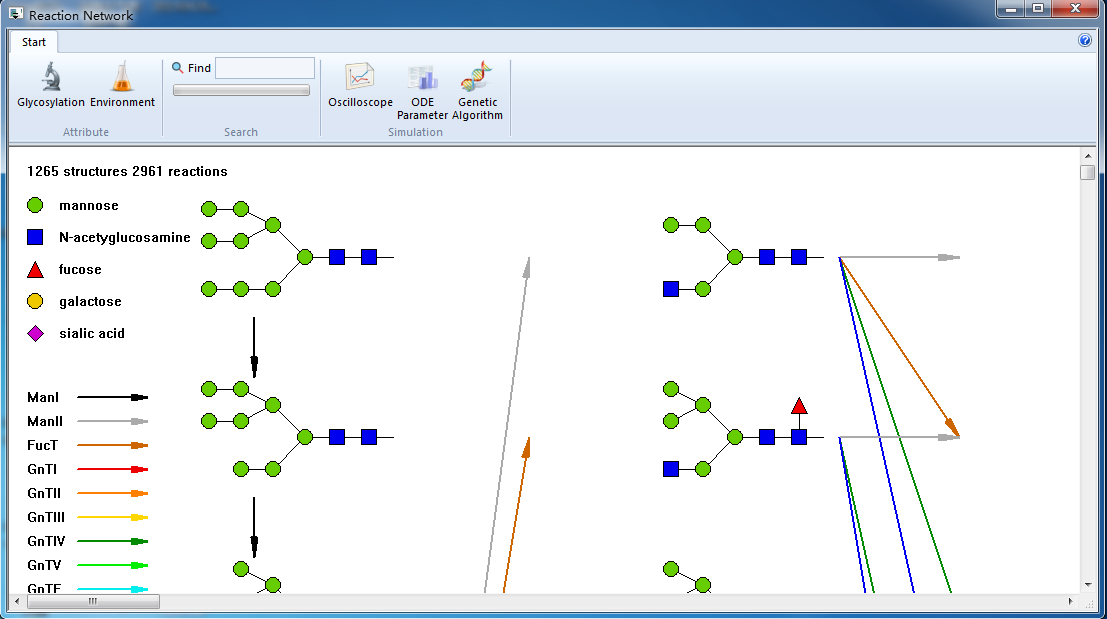Screen dimensions: 1107x619
Task: Click the second black ManI reaction arrow
Action: 254,527
